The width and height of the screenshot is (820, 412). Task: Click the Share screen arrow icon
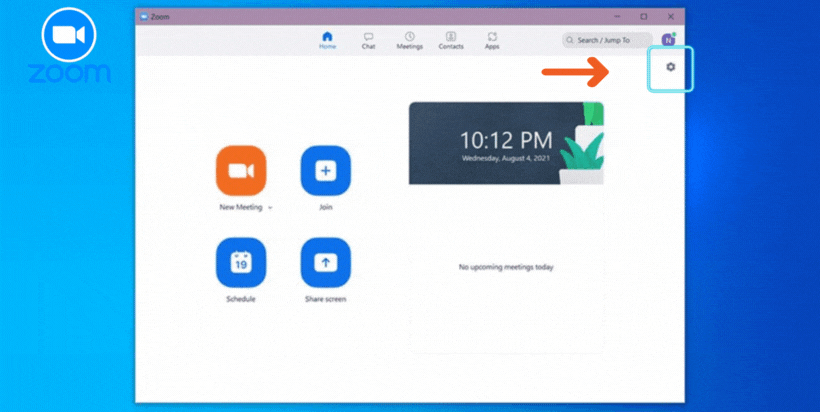pos(325,263)
